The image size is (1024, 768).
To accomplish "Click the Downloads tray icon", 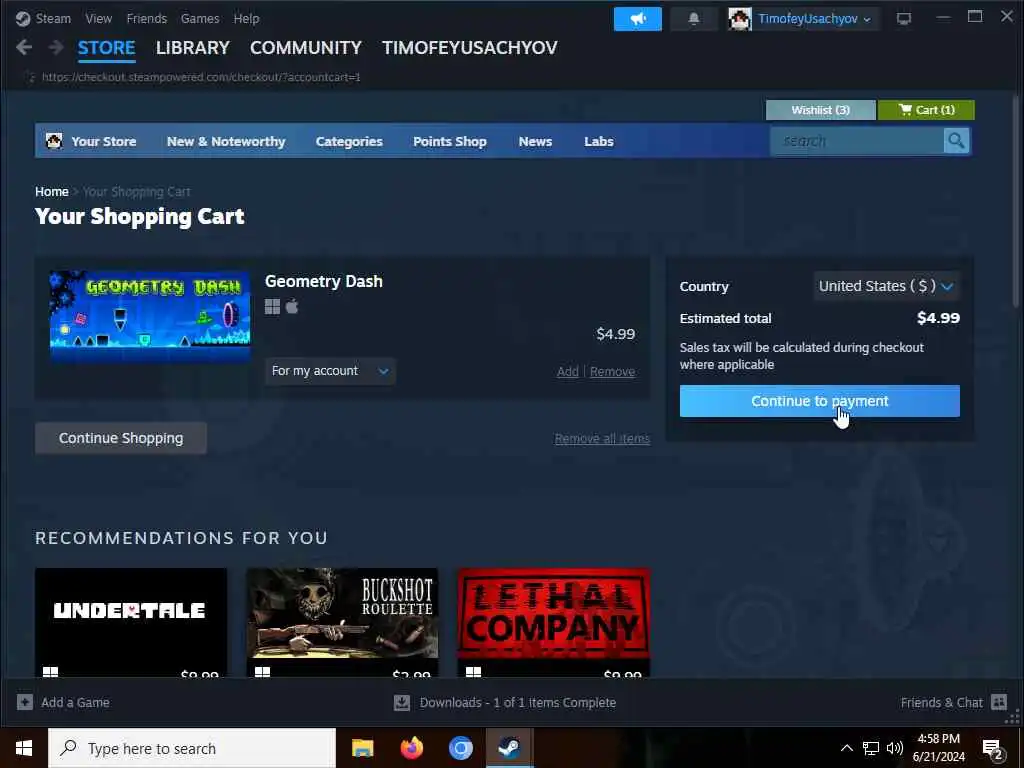I will (402, 702).
